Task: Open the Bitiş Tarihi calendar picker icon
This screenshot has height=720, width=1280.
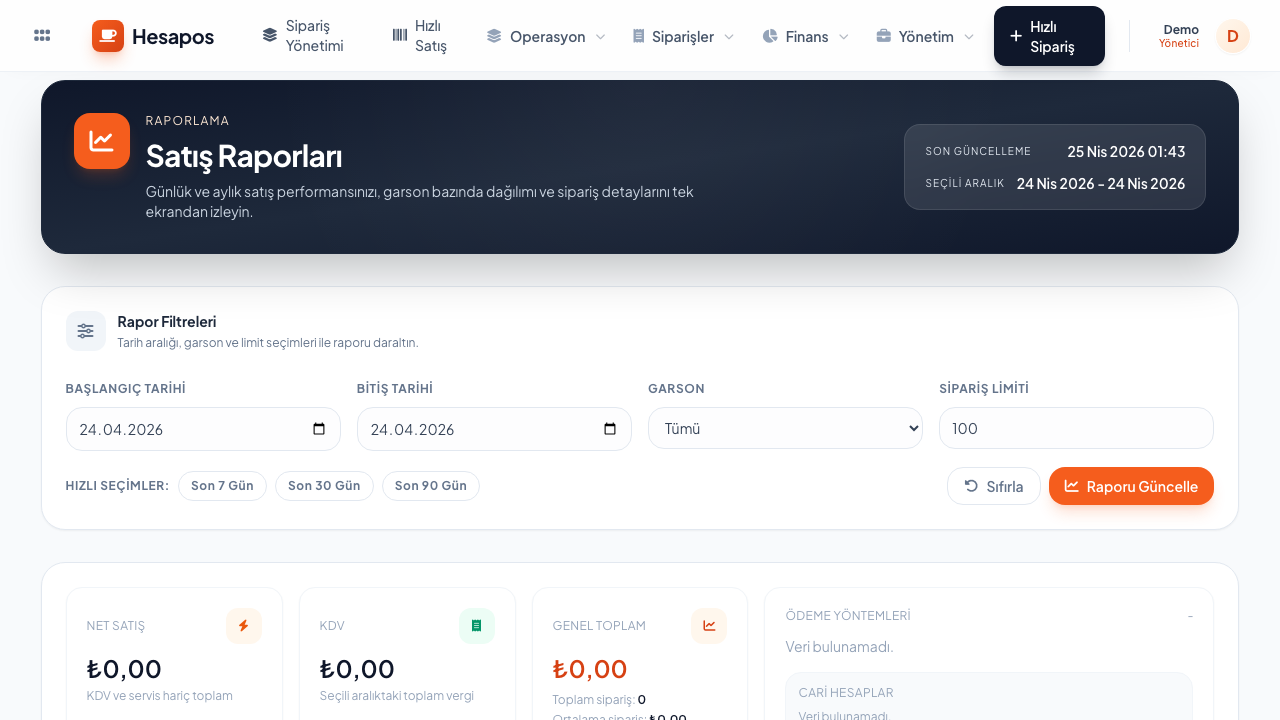Action: pyautogui.click(x=610, y=429)
